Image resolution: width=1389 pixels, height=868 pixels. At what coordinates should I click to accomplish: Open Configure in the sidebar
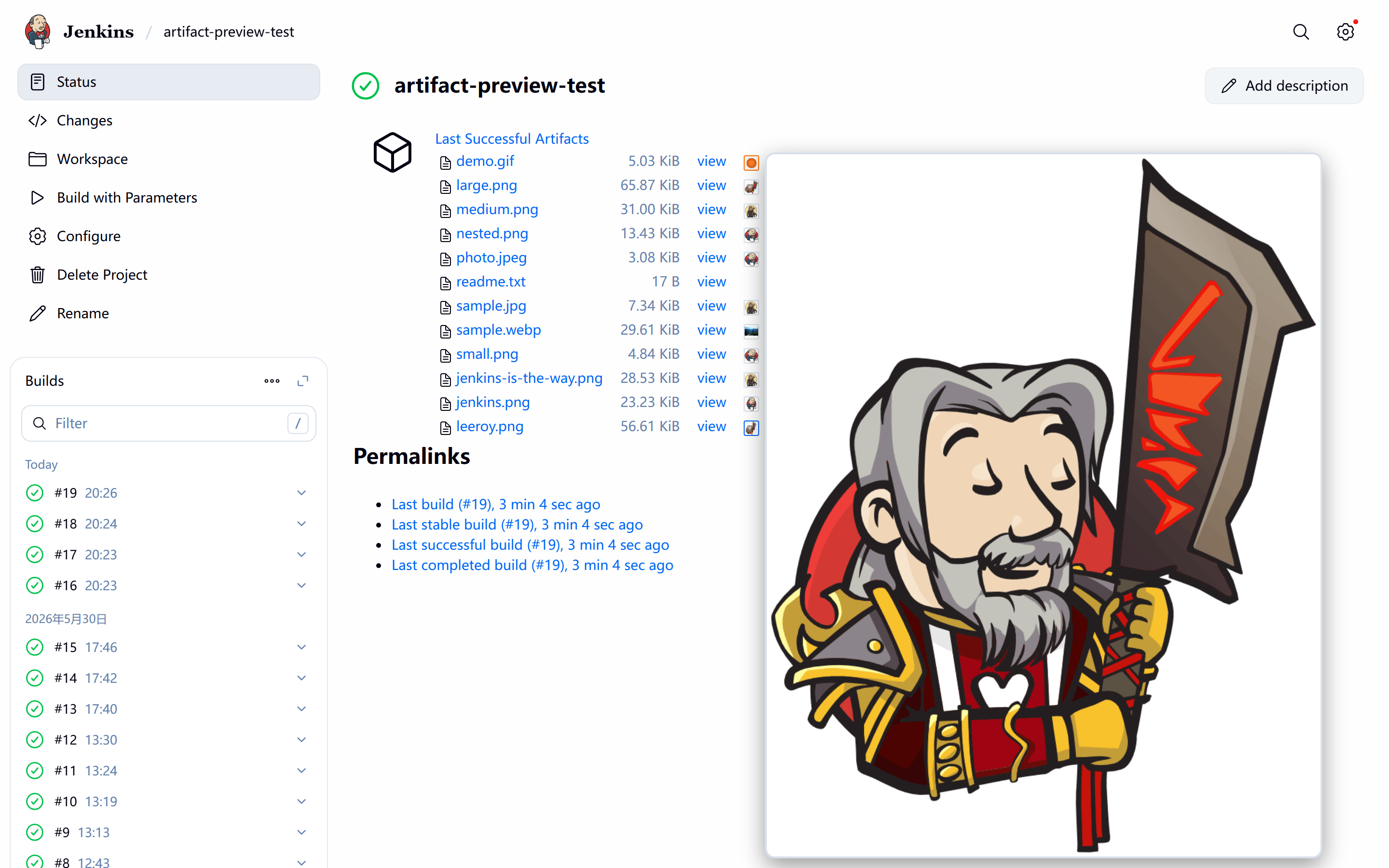point(169,236)
